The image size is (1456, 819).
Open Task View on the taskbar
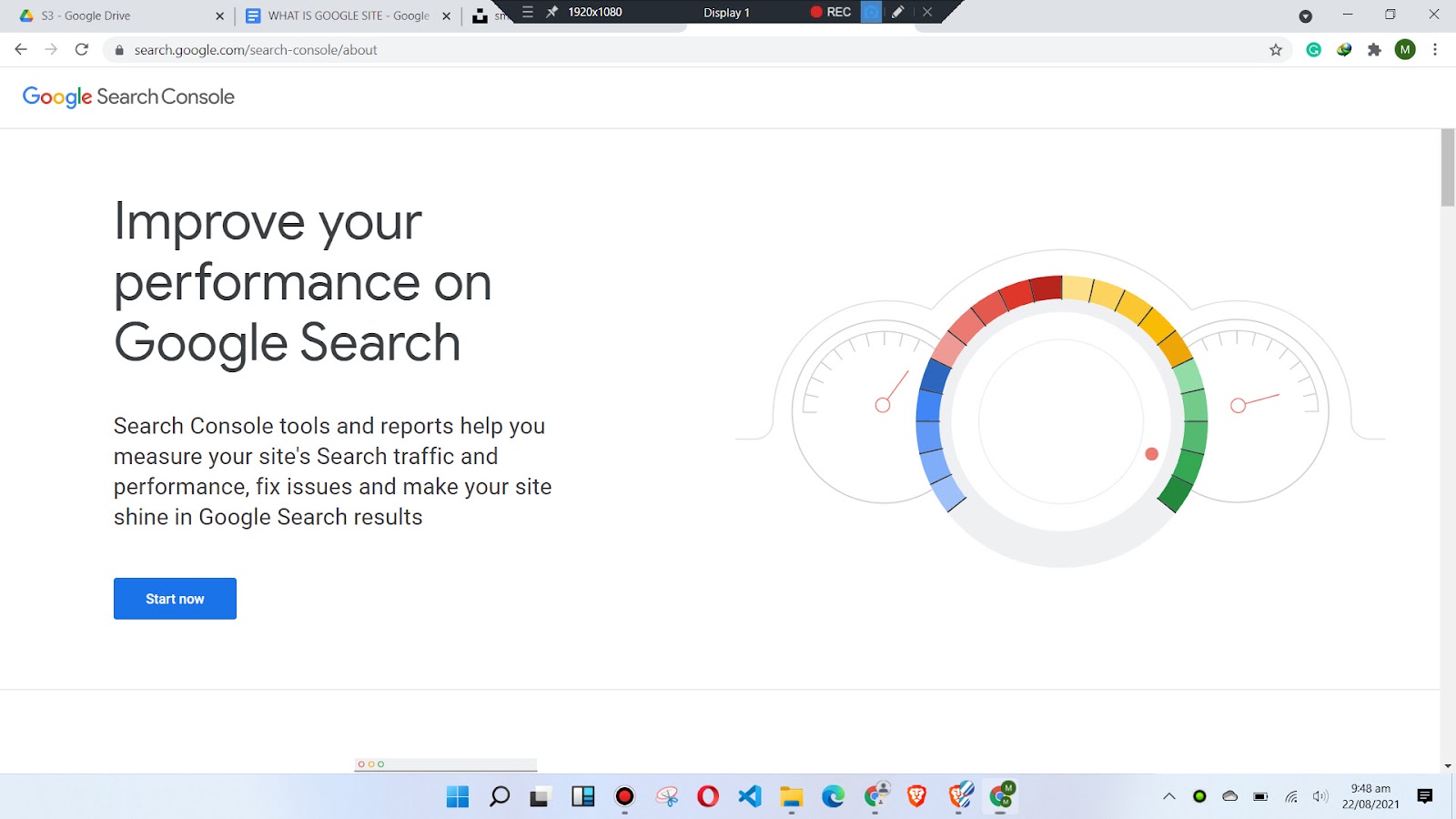click(x=541, y=797)
